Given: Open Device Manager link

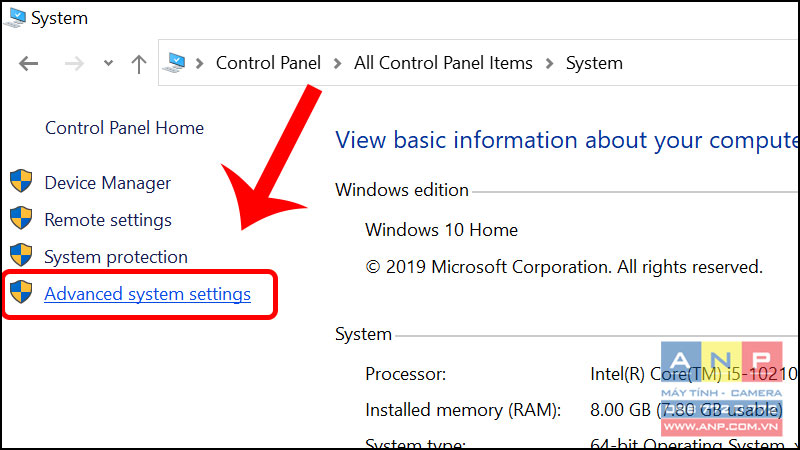Looking at the screenshot, I should click(108, 183).
